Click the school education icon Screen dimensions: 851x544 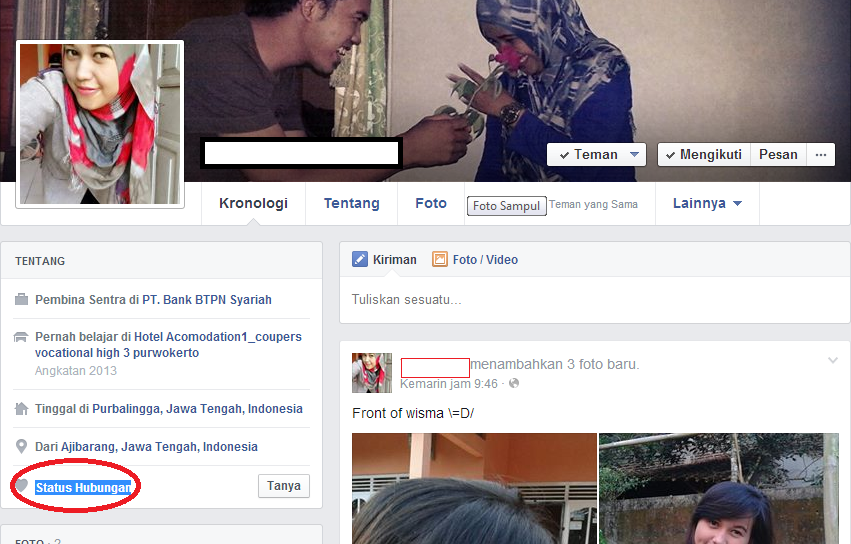[21, 337]
